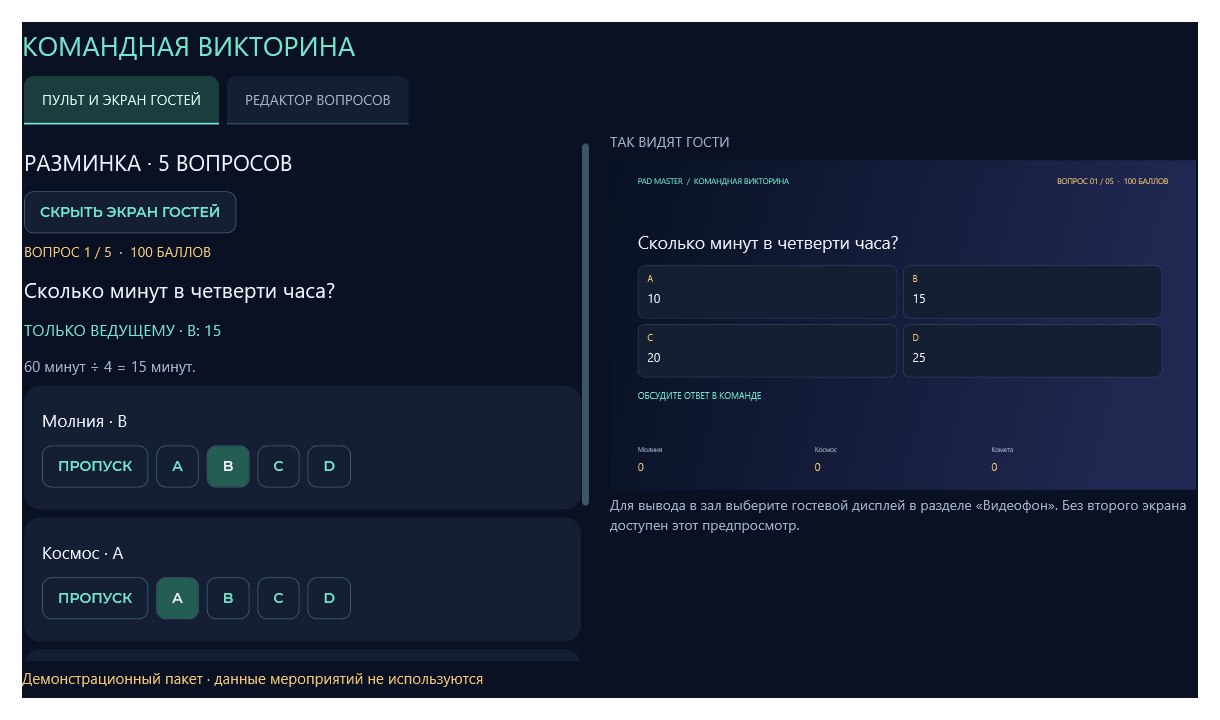
Task: Click the Видеофон guest display instruction text
Action: pos(898,515)
